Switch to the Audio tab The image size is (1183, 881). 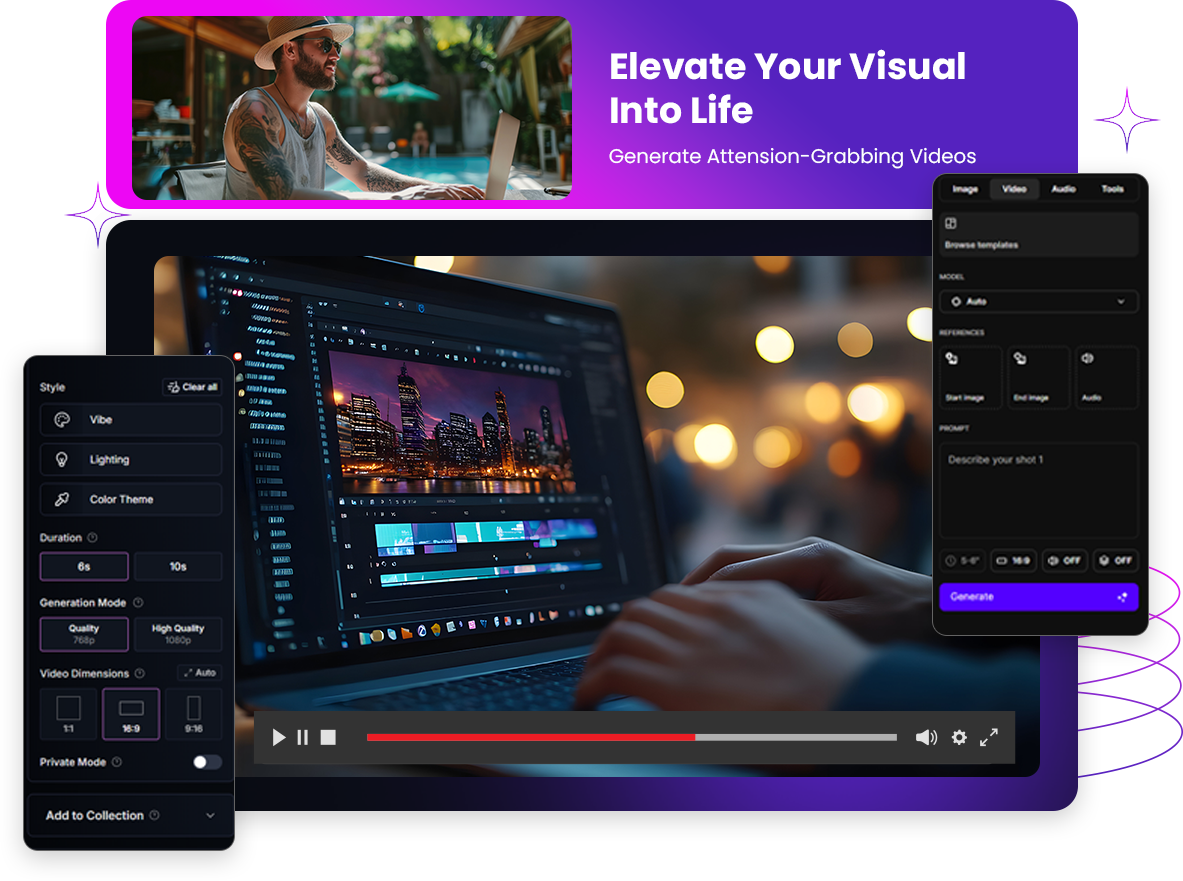(1063, 189)
